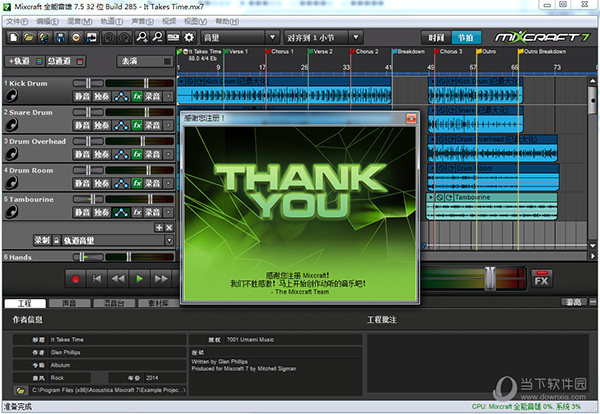Click the remove automation lane X icon
600x414 pixels.
pos(169,228)
